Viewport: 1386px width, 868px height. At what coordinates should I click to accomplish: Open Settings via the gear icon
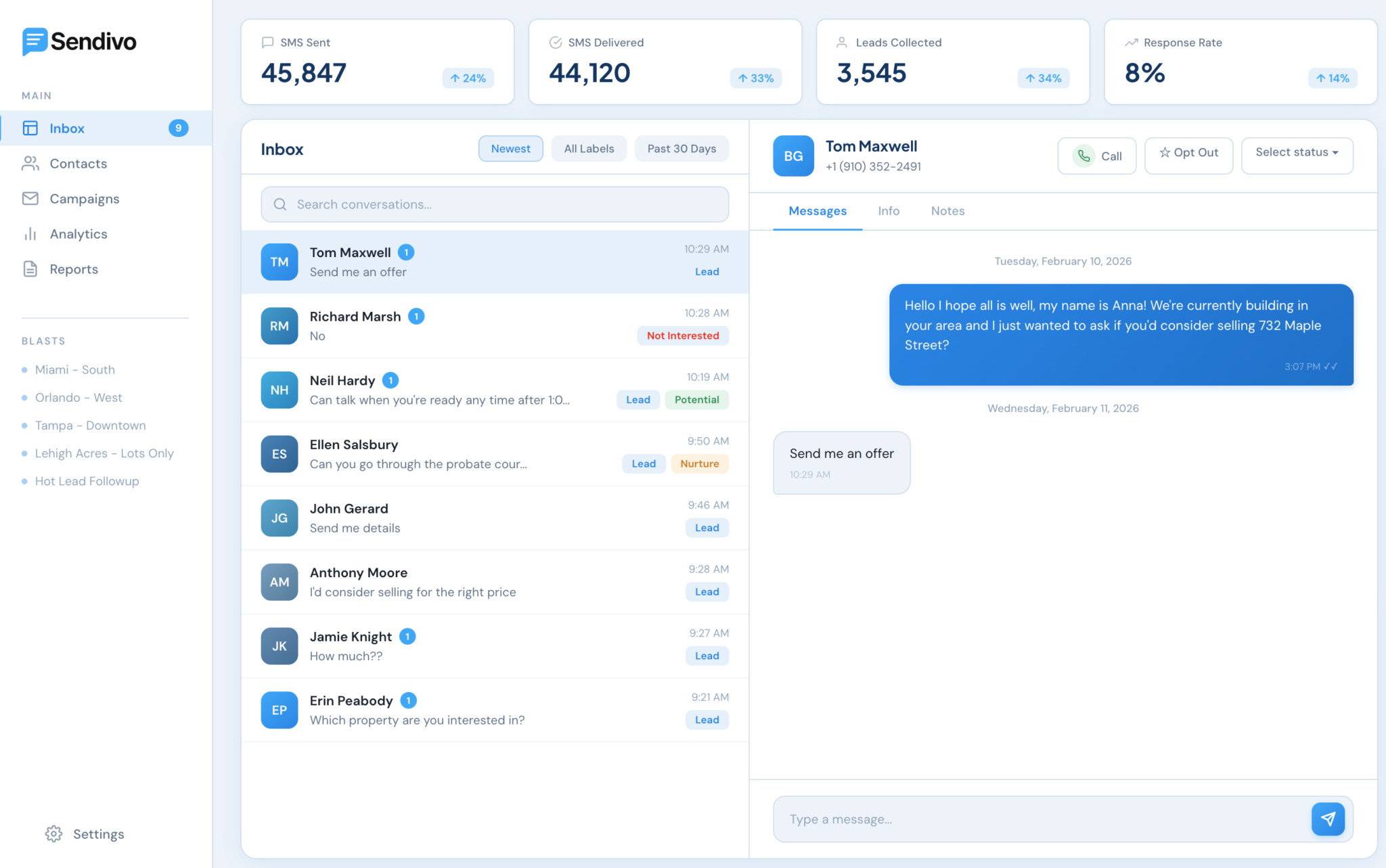pyautogui.click(x=53, y=833)
